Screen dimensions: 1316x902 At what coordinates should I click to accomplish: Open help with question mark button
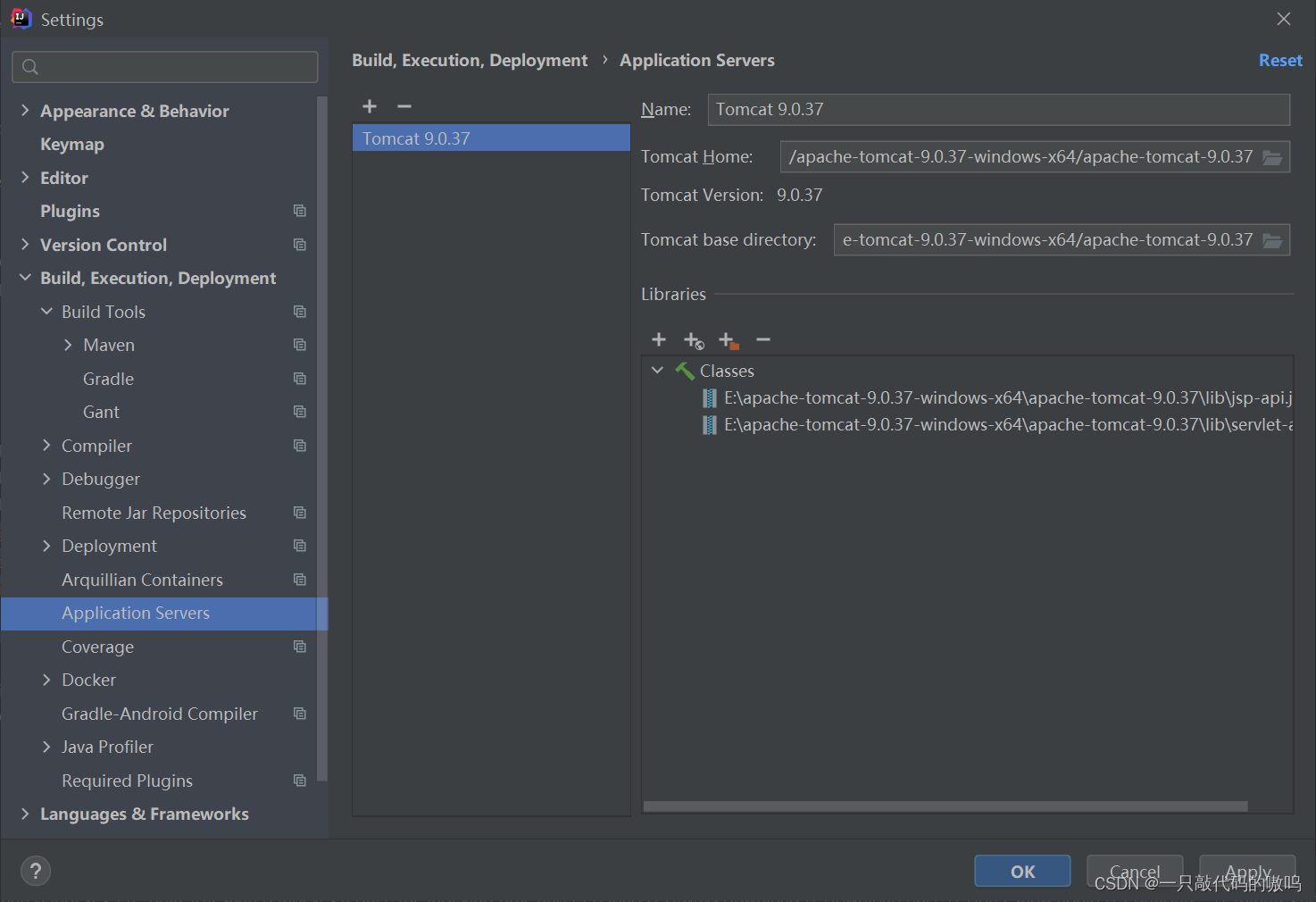(36, 871)
